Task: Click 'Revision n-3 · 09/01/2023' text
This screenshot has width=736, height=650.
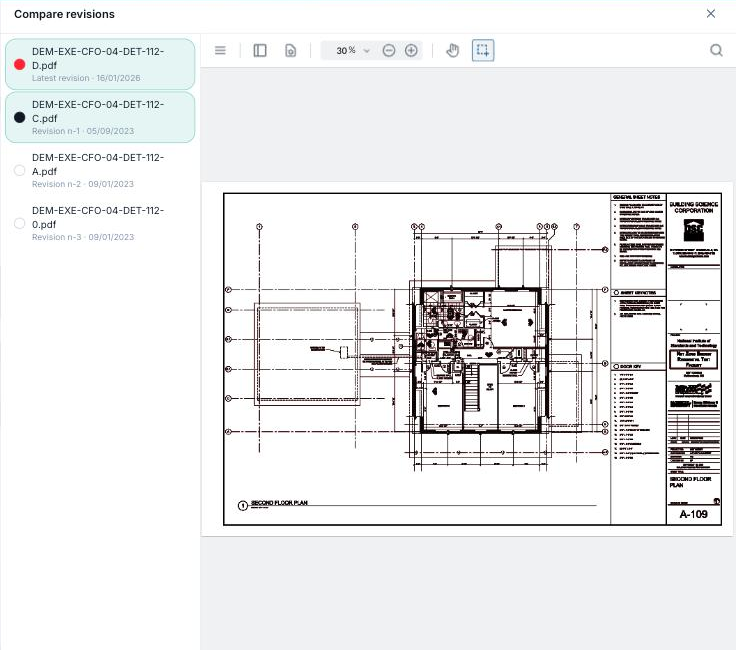Action: point(83,237)
